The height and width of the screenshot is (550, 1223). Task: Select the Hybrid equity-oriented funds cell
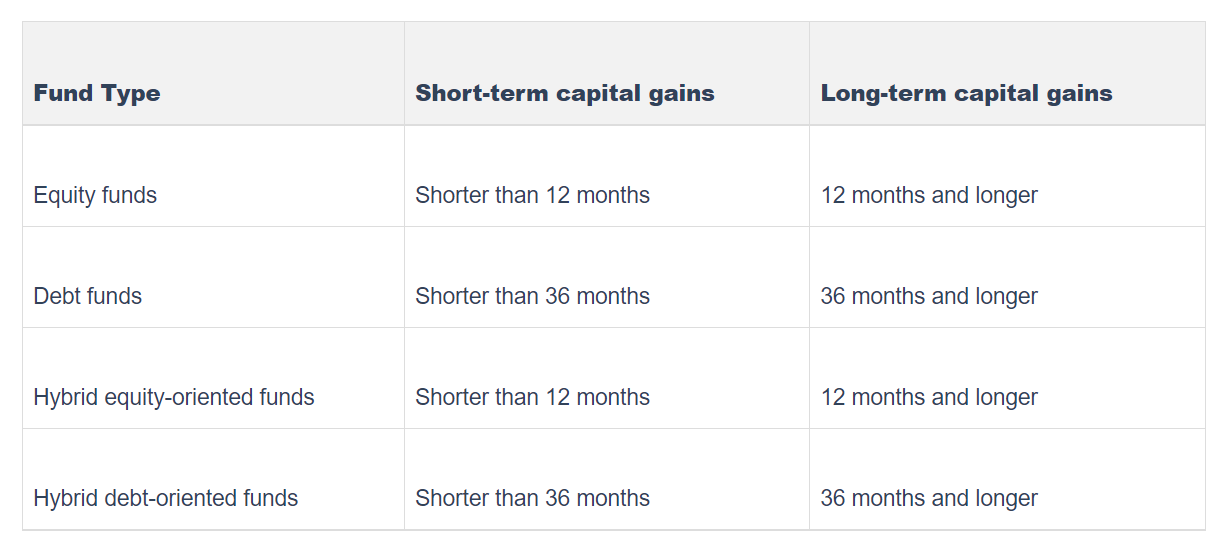tap(174, 397)
